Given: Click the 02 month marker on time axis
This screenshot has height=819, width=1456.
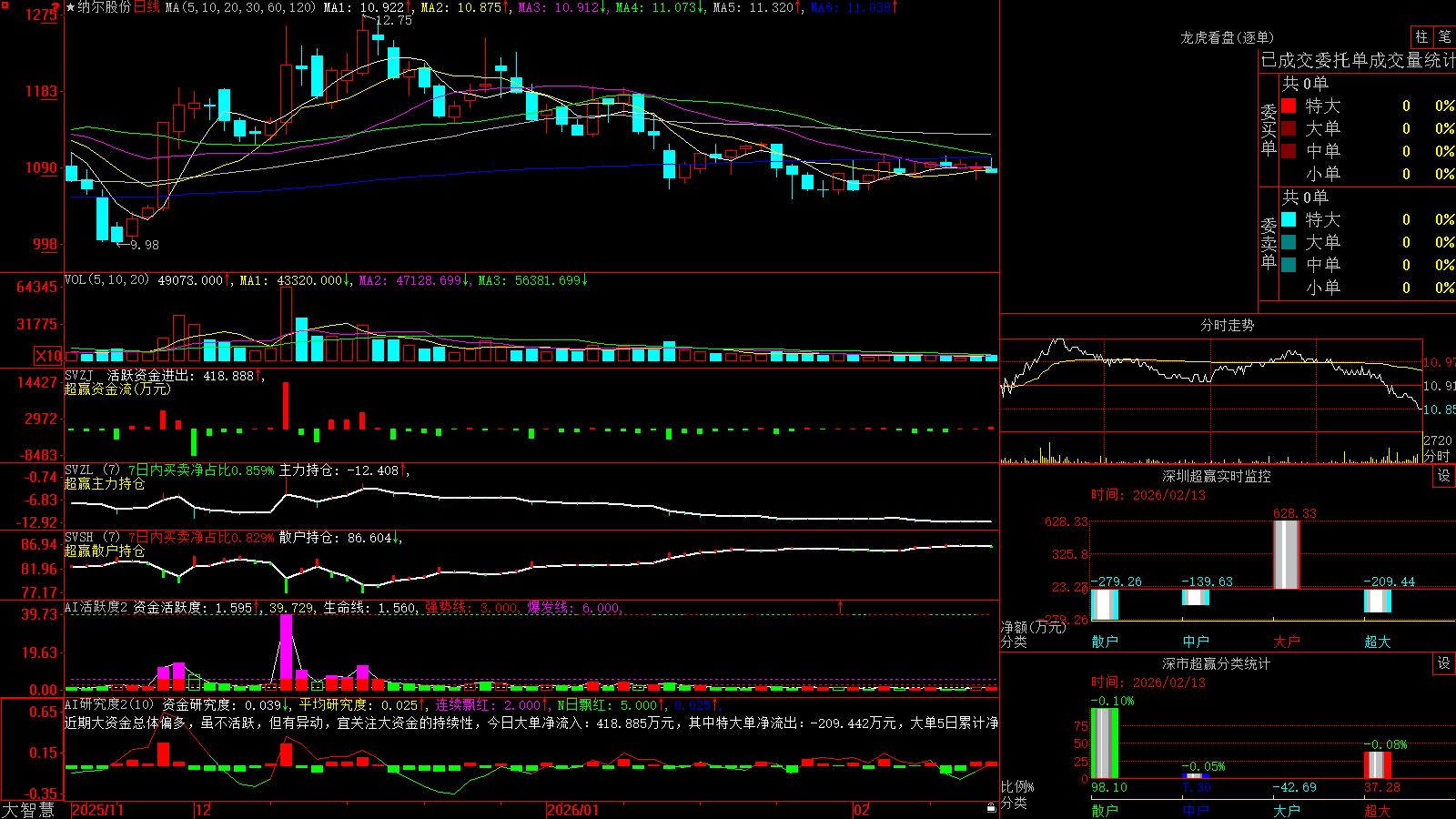Looking at the screenshot, I should [x=862, y=810].
